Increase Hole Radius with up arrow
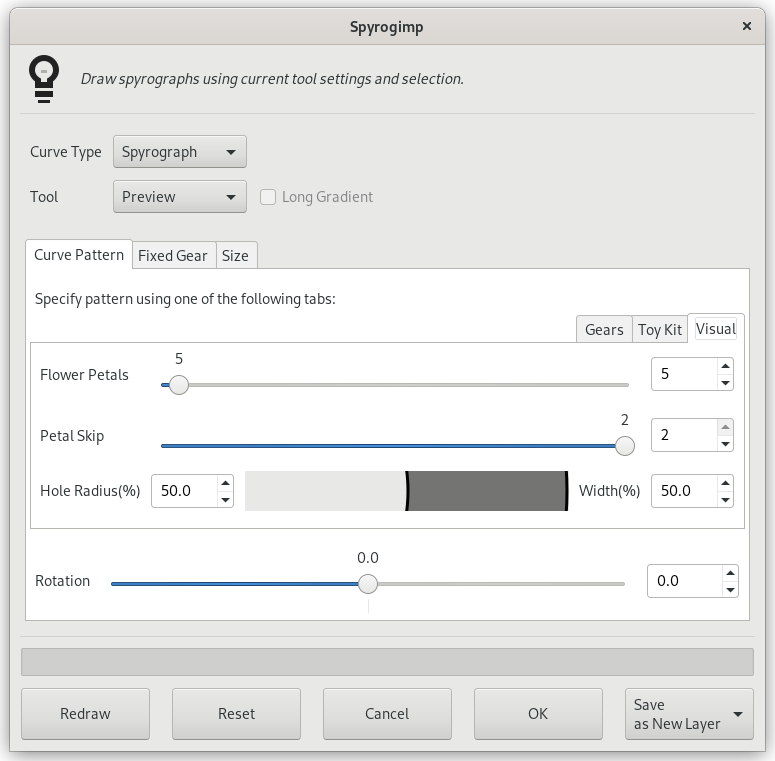 click(x=225, y=483)
